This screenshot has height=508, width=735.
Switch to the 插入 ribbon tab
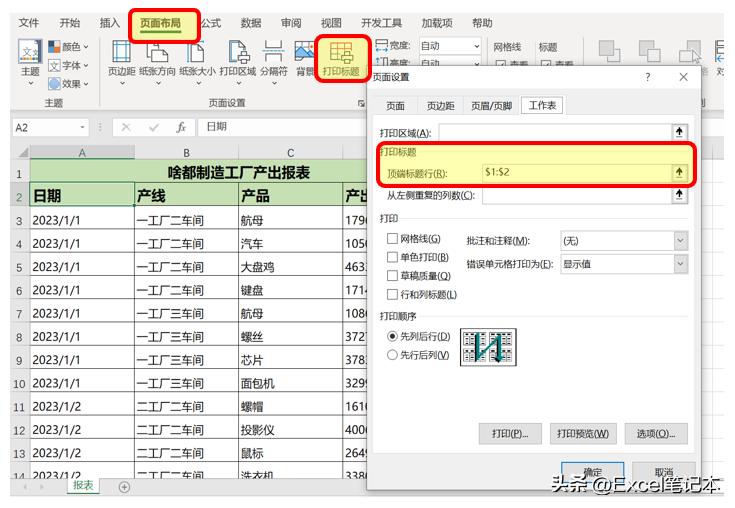coord(110,22)
